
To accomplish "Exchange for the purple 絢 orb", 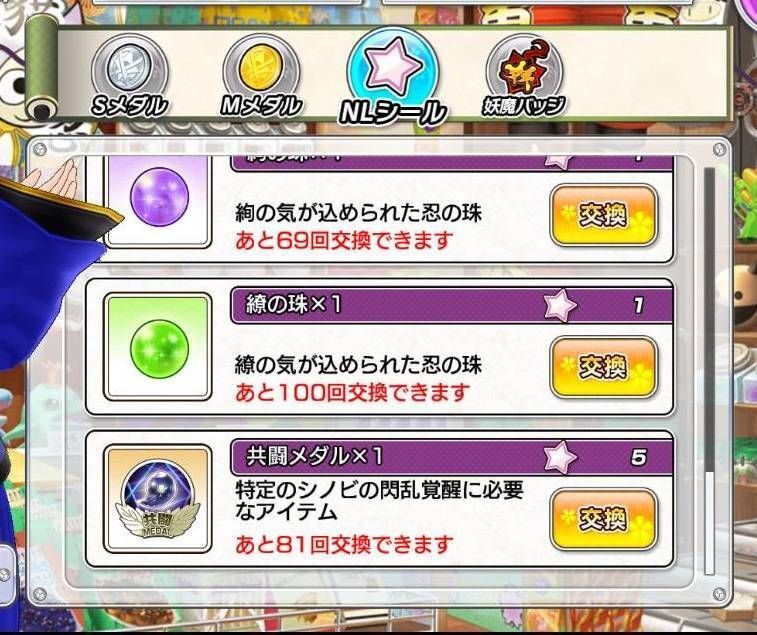I will pyautogui.click(x=604, y=215).
